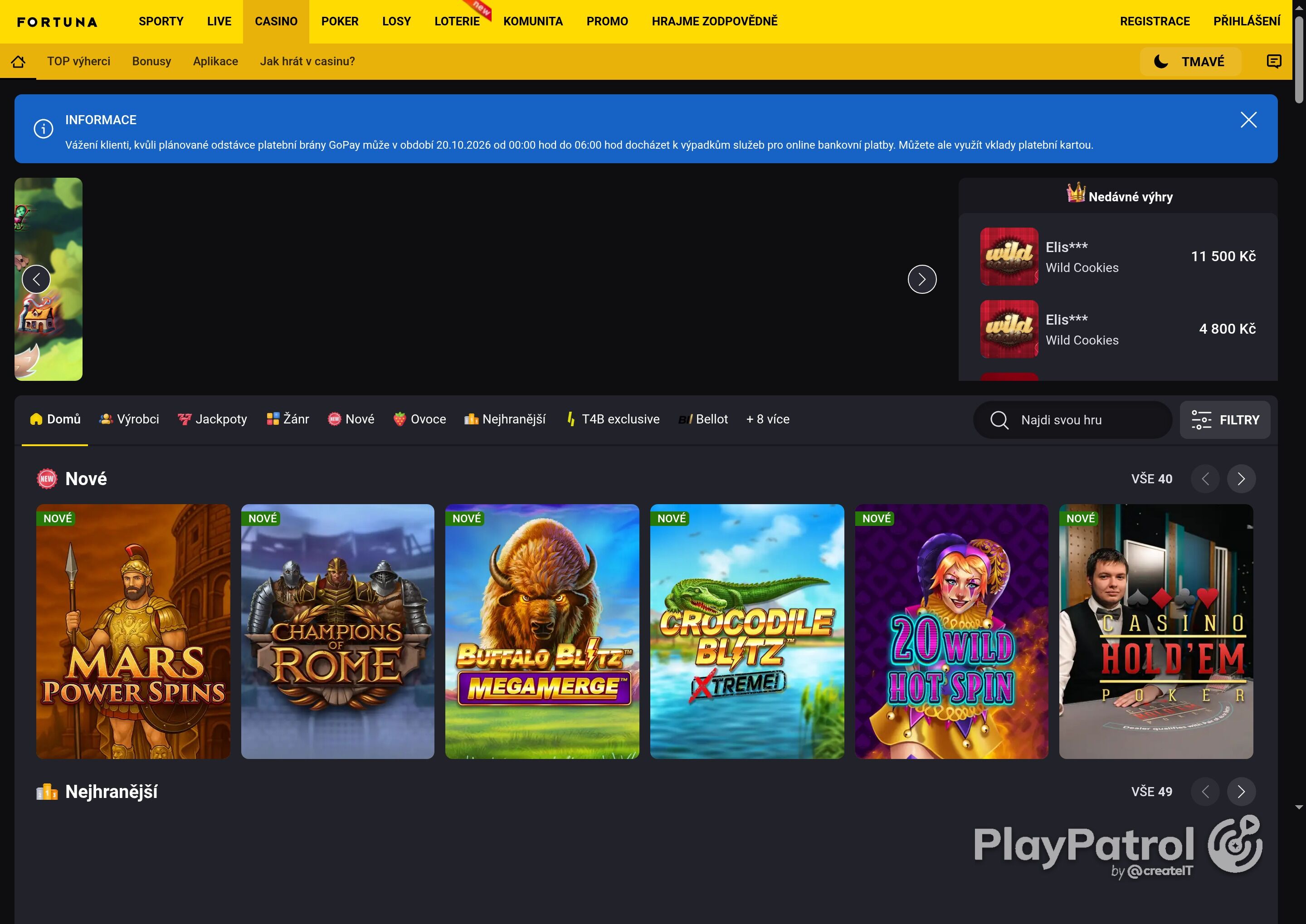Open the chat message icon
Screen dimensions: 1306x924
coord(1273,62)
